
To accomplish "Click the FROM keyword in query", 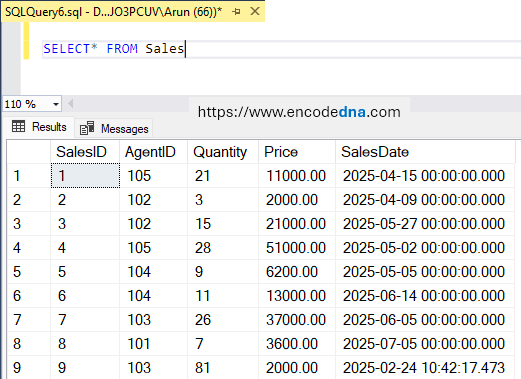I will pos(122,49).
